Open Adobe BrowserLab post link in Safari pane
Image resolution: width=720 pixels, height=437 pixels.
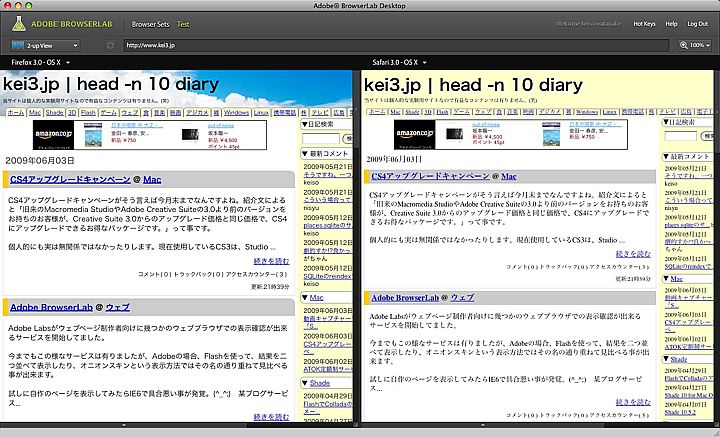408,298
